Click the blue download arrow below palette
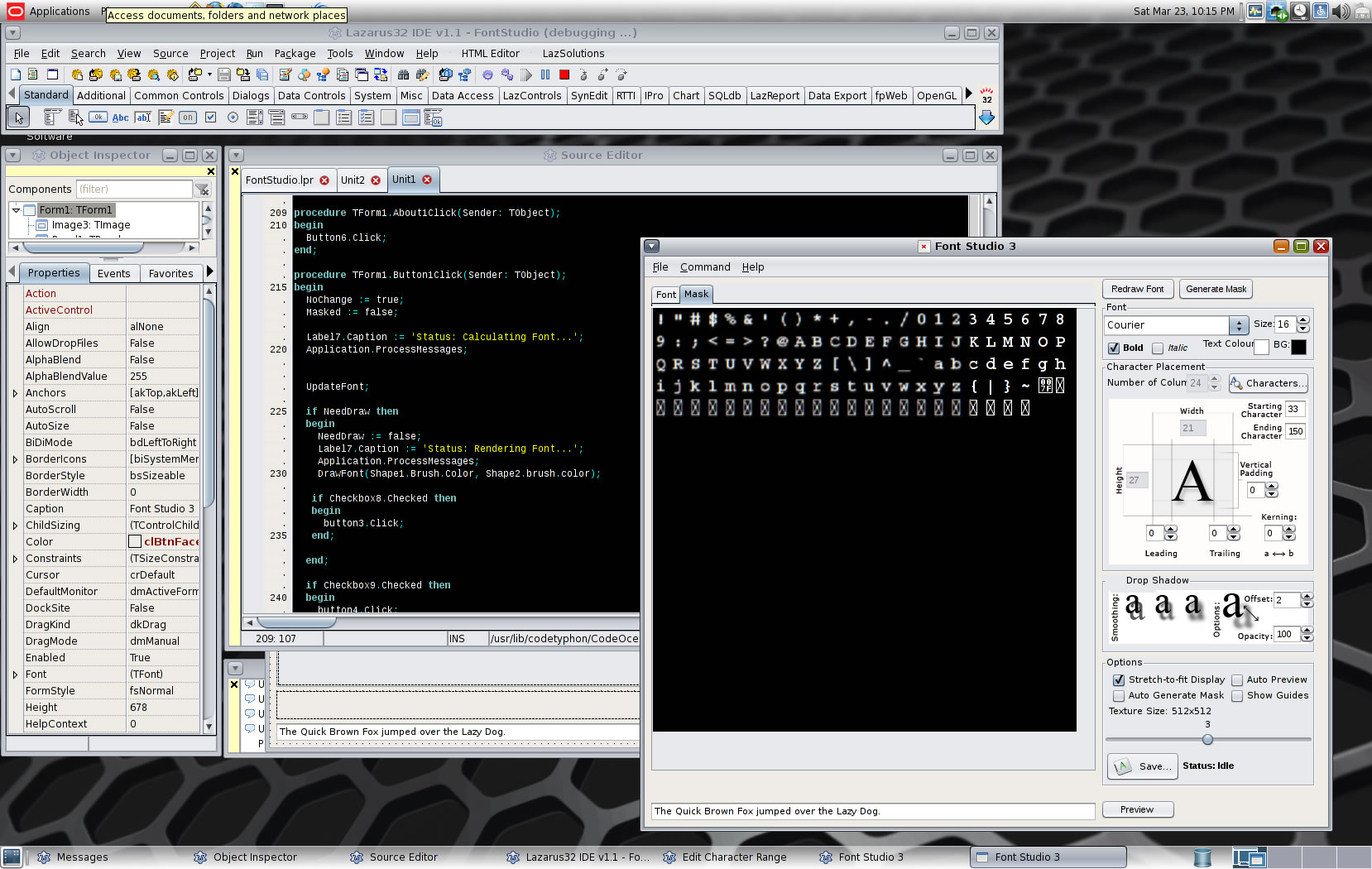Screen dimensions: 1372x869 (x=986, y=118)
